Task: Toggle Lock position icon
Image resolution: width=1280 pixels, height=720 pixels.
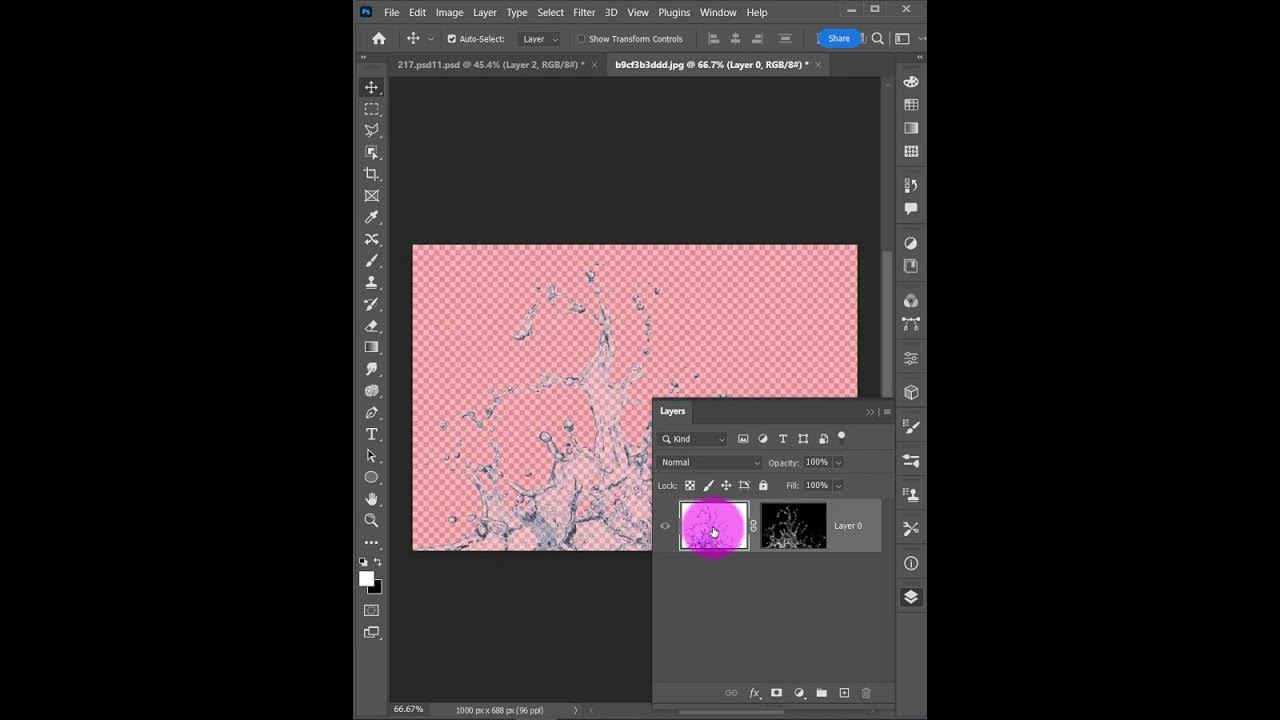Action: [726, 486]
